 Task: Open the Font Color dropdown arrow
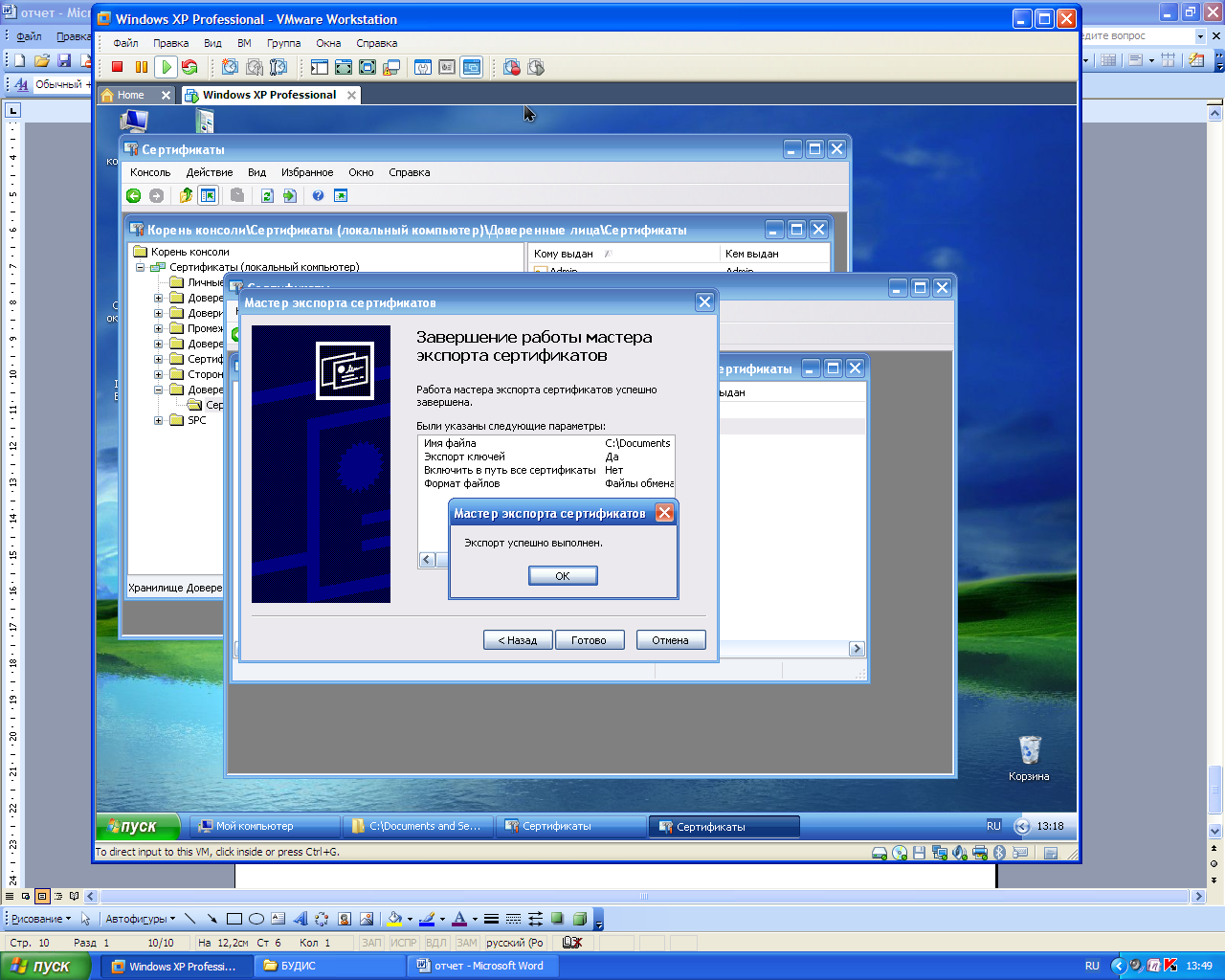(475, 919)
